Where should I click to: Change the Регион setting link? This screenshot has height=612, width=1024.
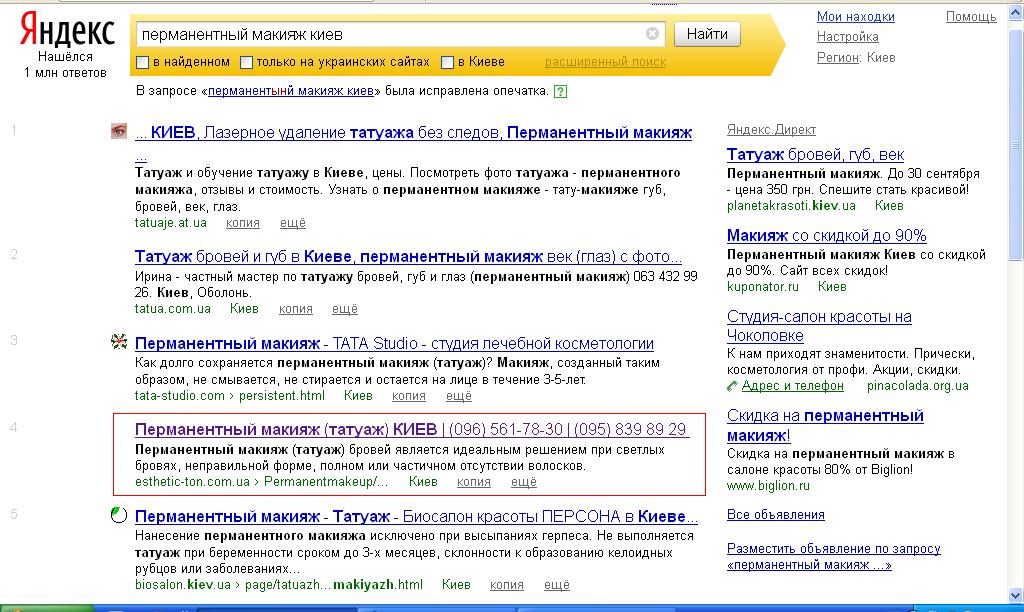837,57
